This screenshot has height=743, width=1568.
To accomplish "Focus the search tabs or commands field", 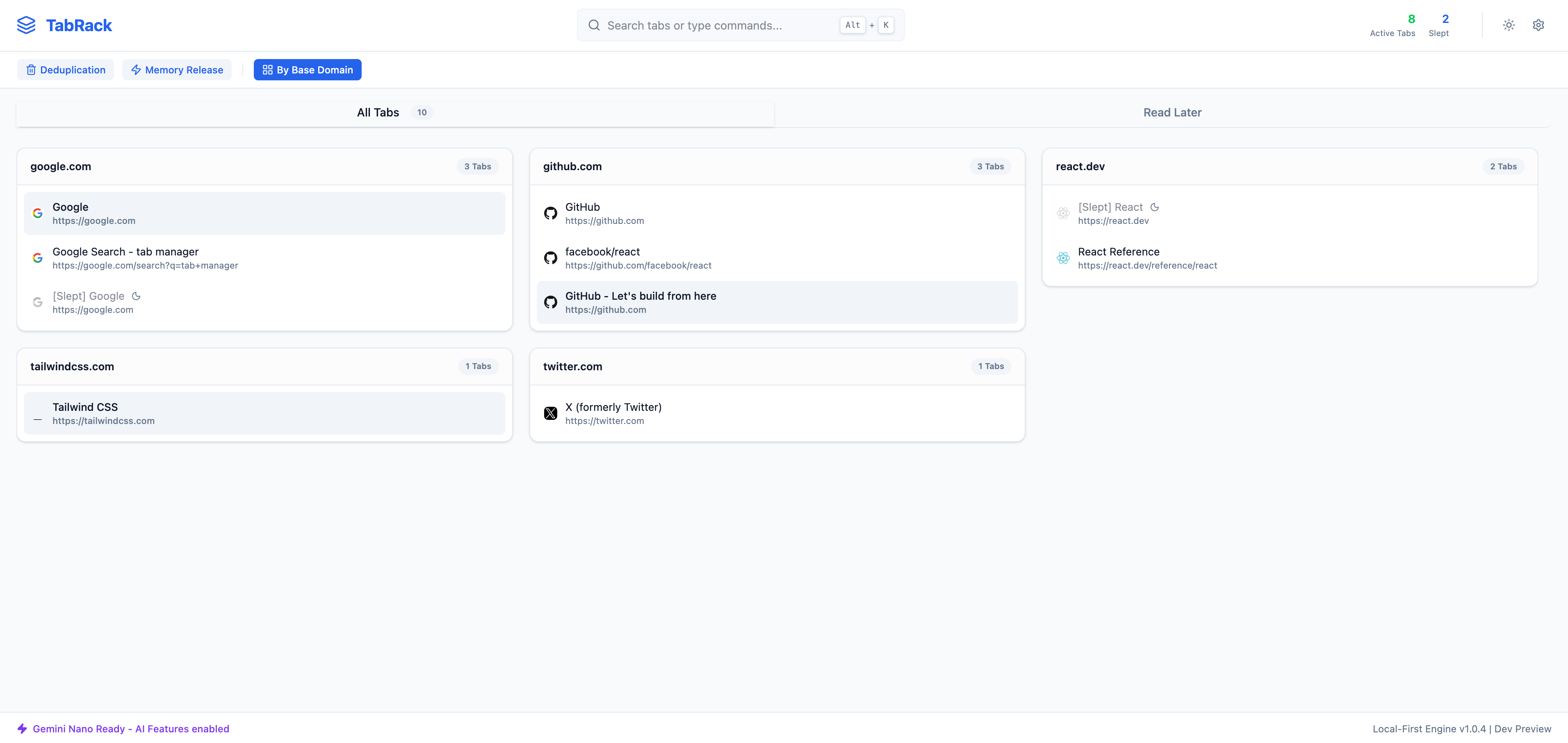I will [718, 25].
